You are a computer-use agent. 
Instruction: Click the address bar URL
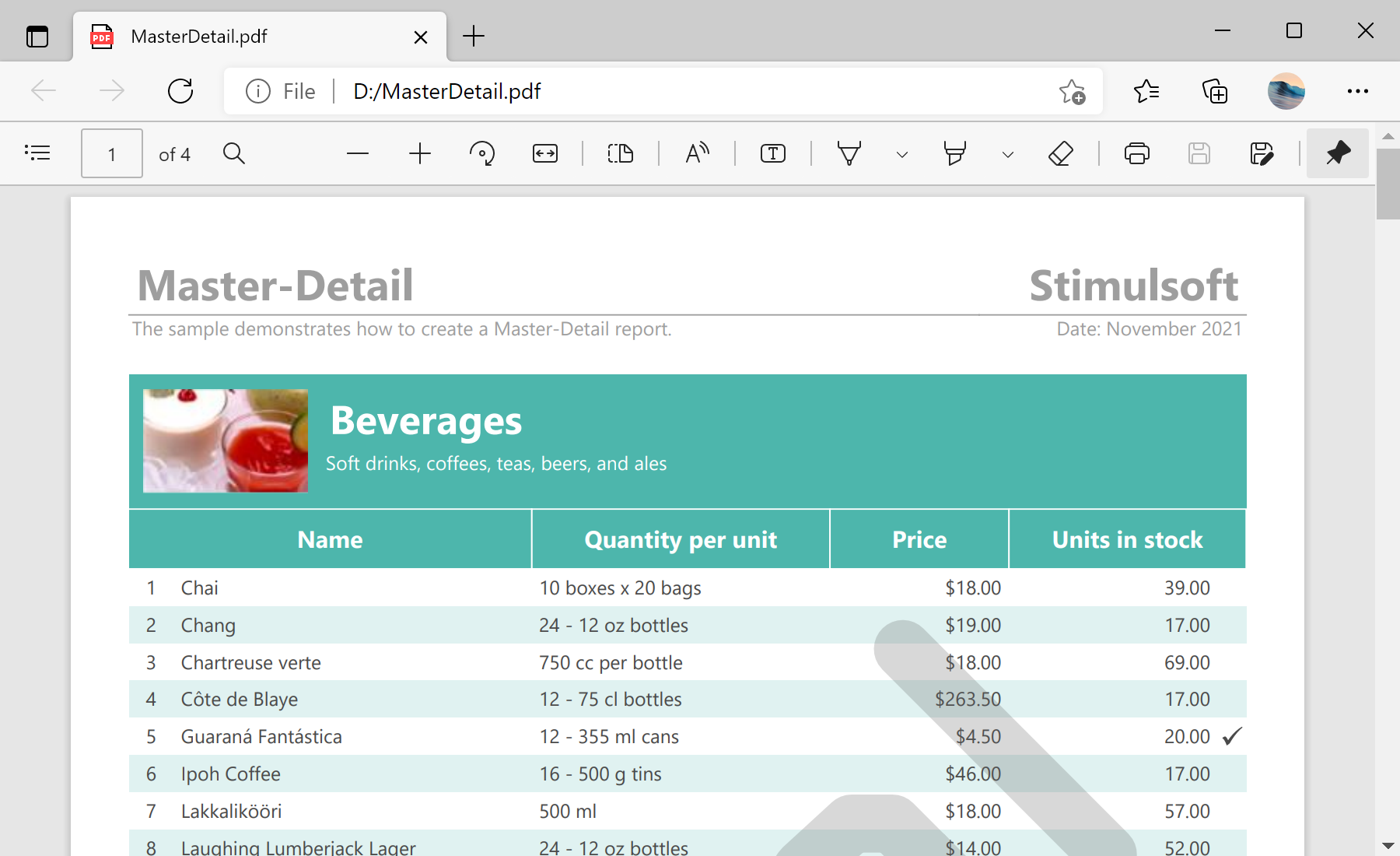pos(447,91)
